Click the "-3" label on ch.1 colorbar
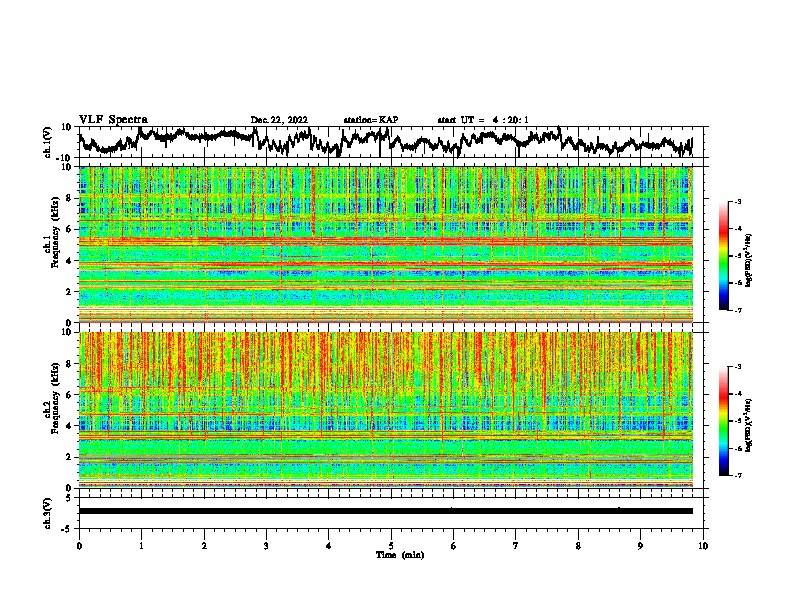 [738, 202]
